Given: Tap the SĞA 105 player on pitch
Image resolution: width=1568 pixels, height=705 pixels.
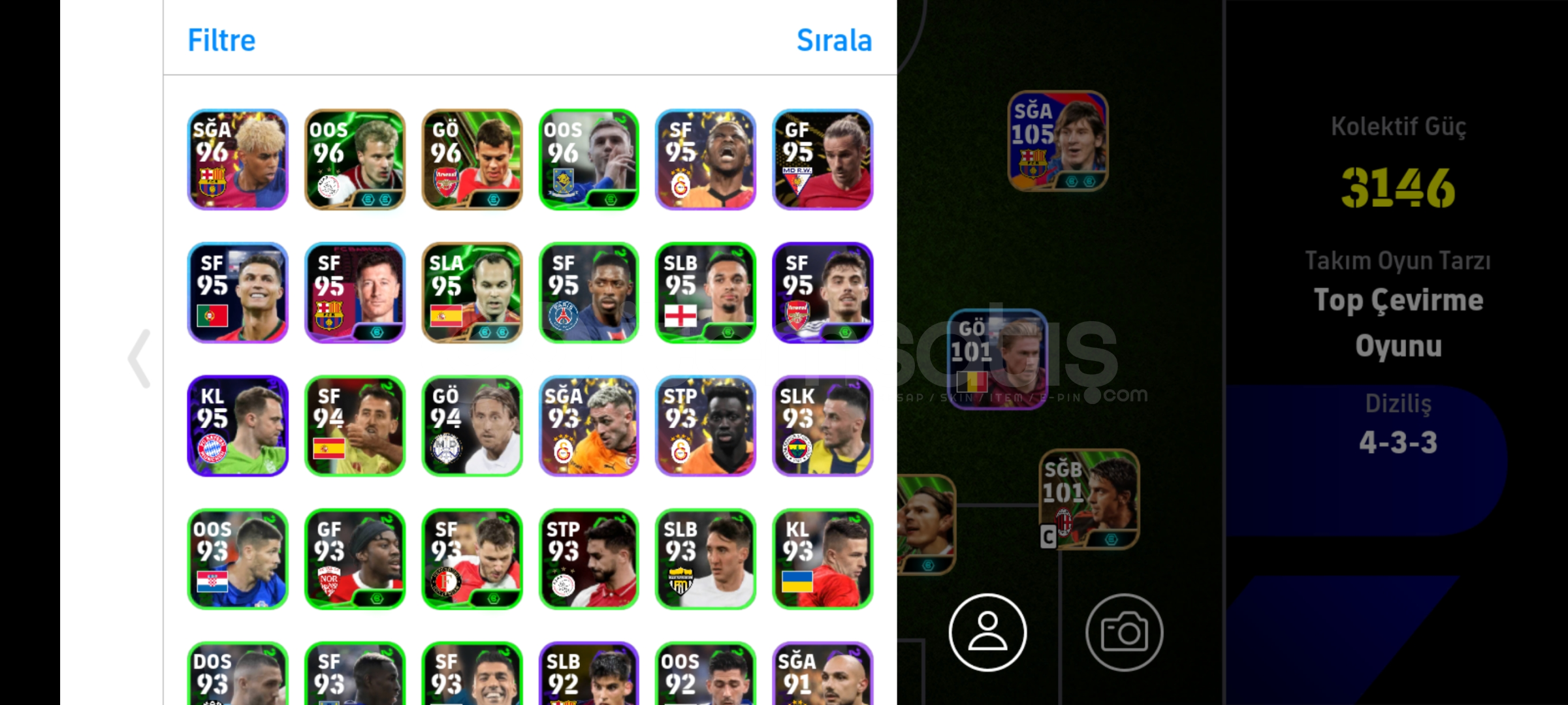Looking at the screenshot, I should (x=1057, y=141).
